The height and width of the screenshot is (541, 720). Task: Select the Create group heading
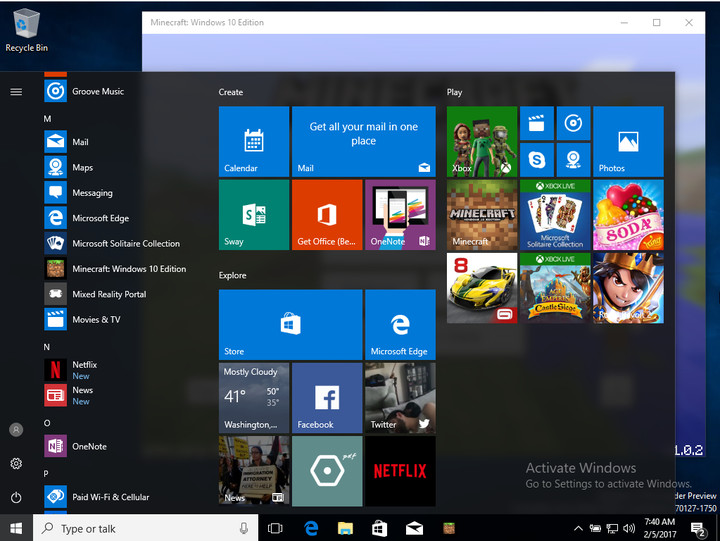tap(231, 92)
